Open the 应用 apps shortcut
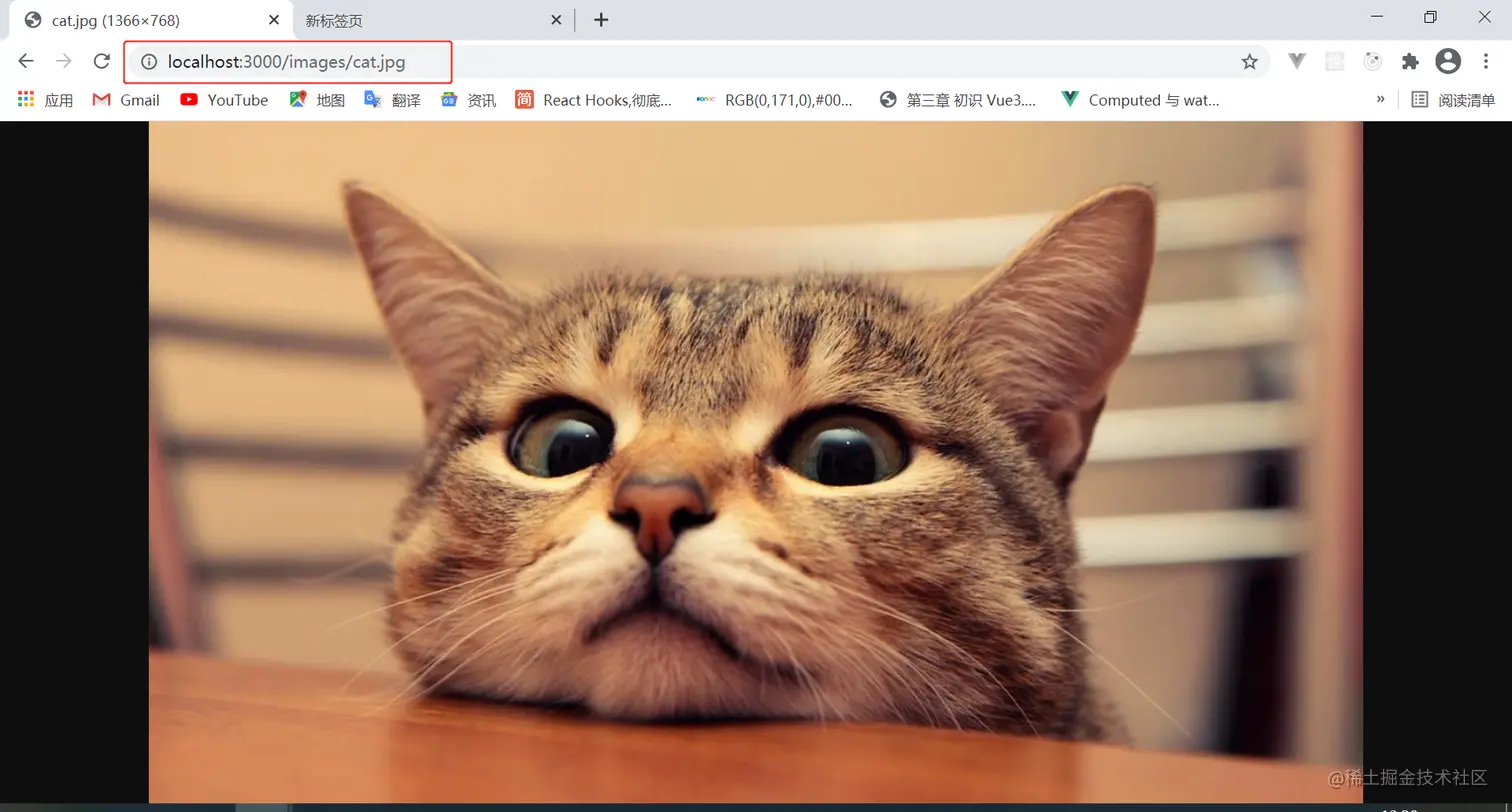The image size is (1512, 812). coord(46,100)
